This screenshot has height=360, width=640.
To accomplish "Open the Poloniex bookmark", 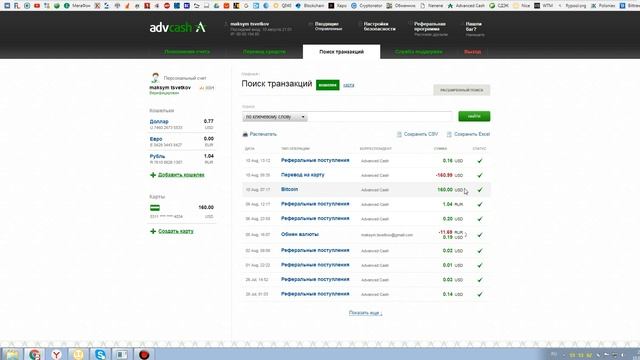I will (x=604, y=6).
